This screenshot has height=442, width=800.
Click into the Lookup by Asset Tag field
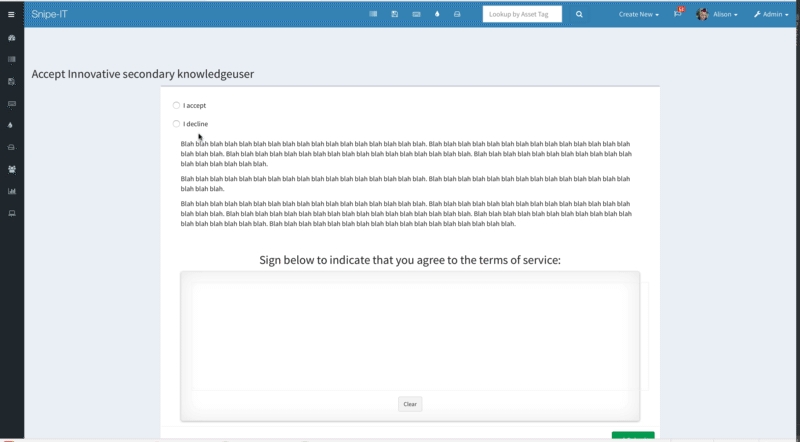click(522, 15)
